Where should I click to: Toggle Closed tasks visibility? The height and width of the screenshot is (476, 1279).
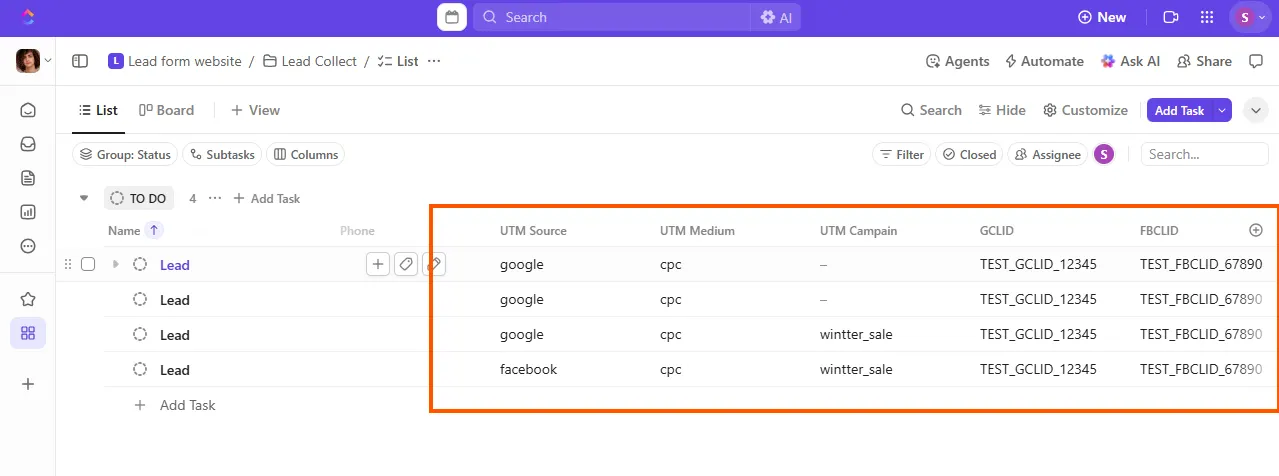(969, 155)
